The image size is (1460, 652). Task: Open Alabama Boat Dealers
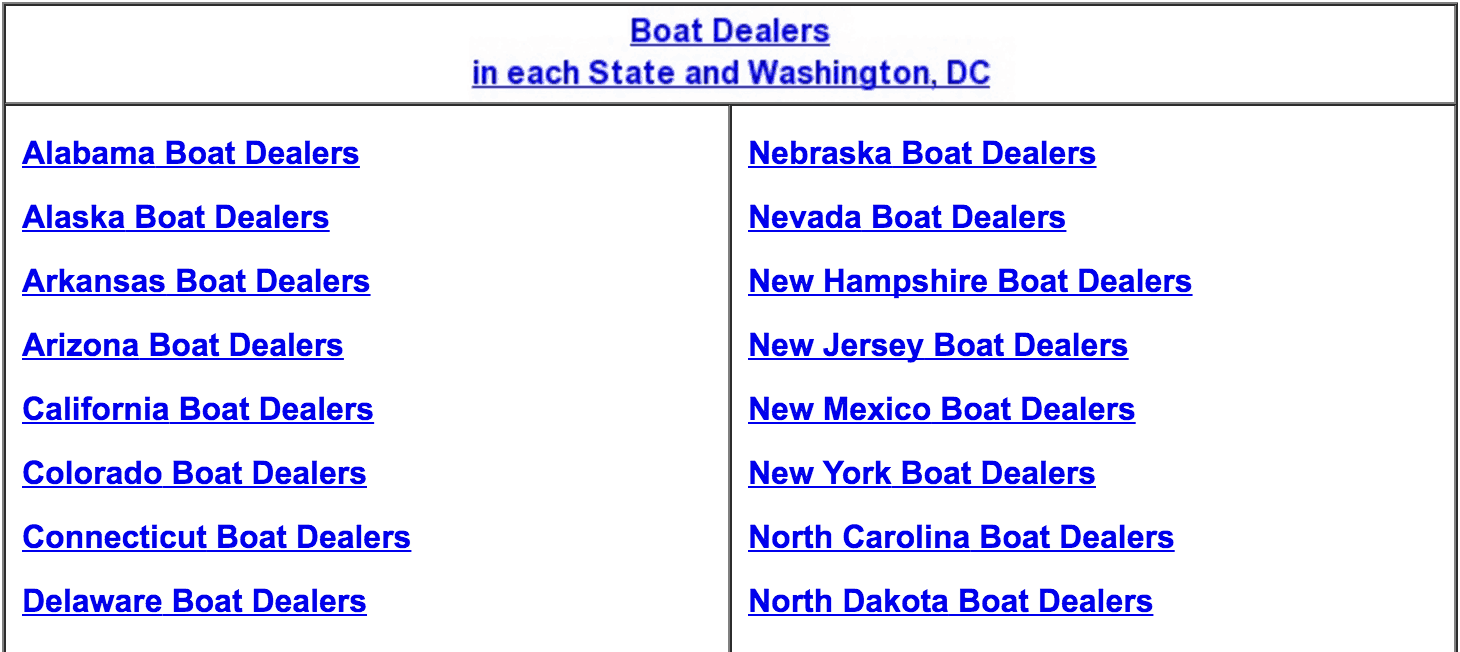pyautogui.click(x=191, y=153)
